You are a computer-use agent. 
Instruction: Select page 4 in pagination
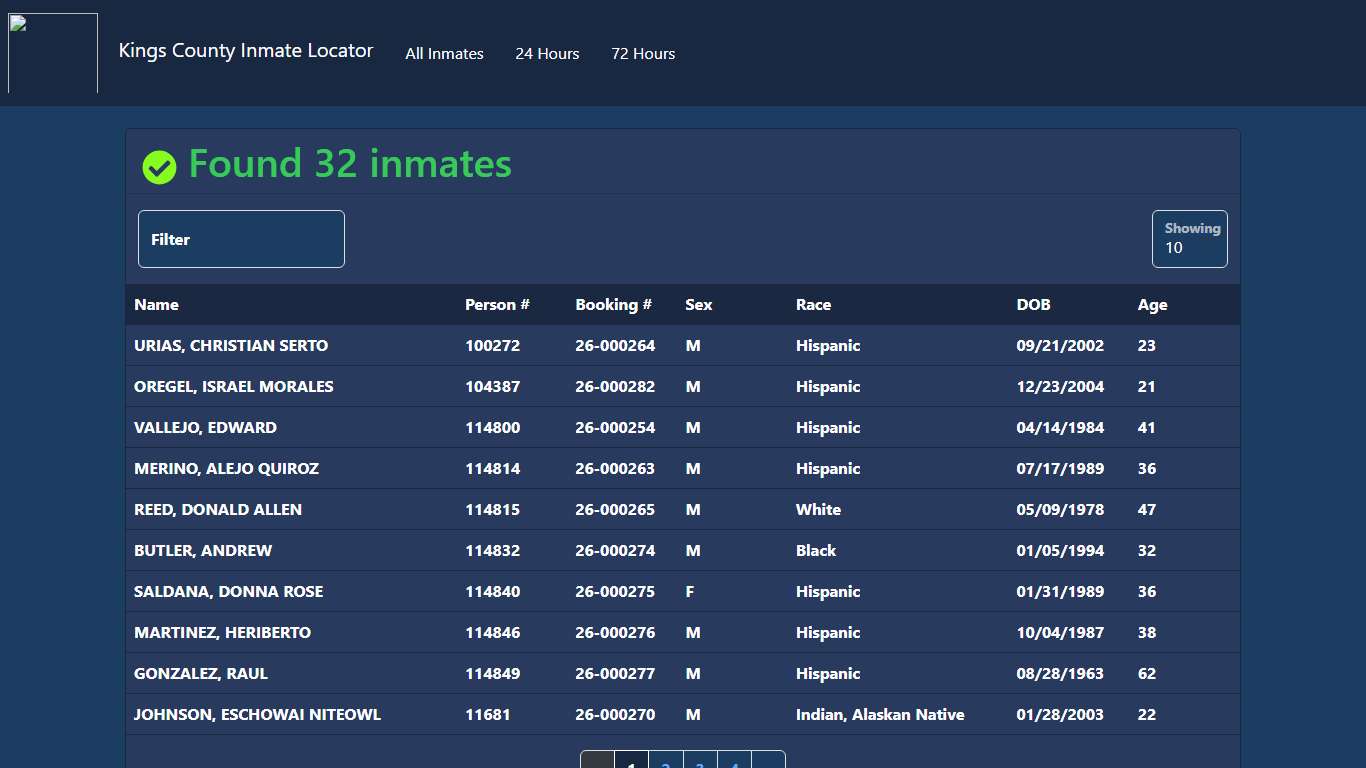pos(733,763)
